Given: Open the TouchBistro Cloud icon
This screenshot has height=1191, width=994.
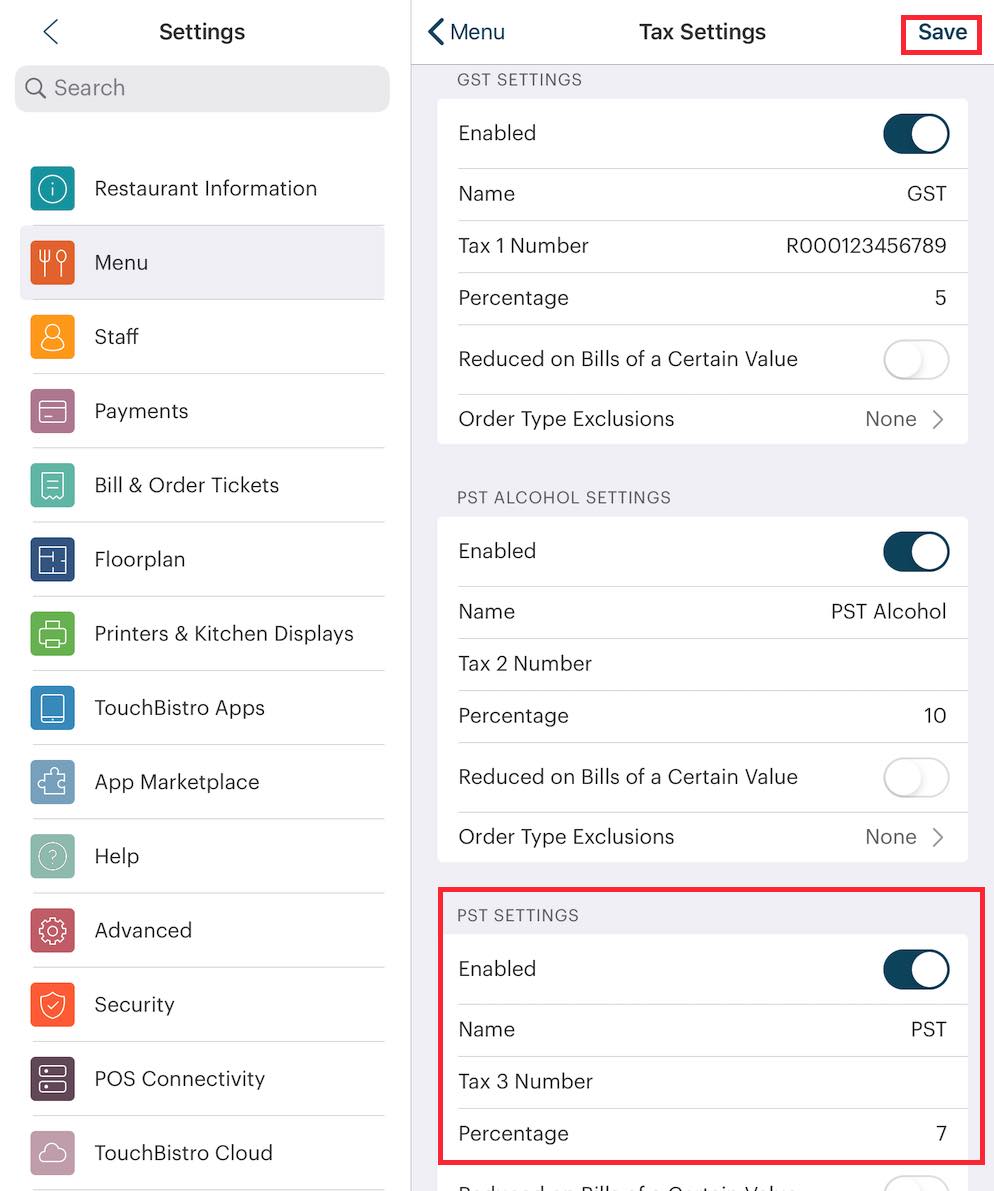Looking at the screenshot, I should [52, 1153].
